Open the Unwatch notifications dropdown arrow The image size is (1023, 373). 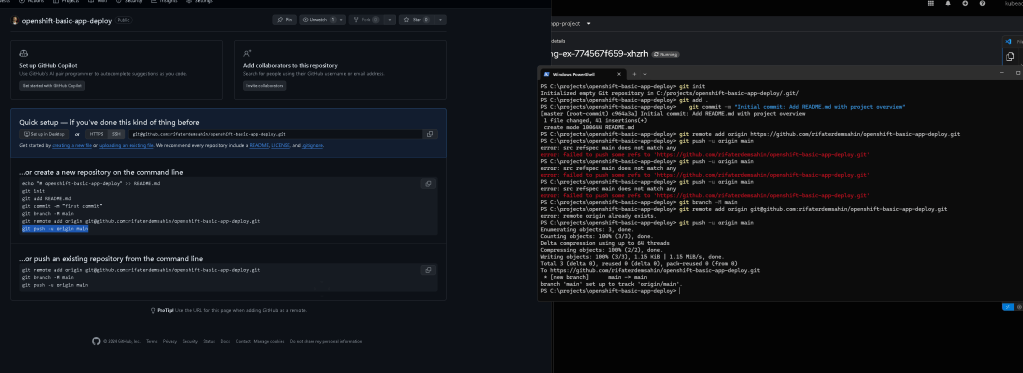point(341,20)
